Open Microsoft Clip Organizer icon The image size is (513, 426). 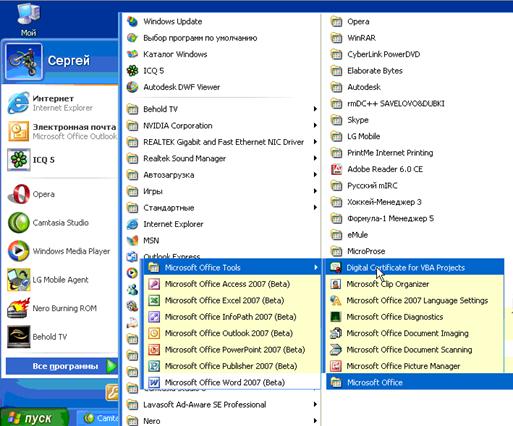tap(336, 284)
